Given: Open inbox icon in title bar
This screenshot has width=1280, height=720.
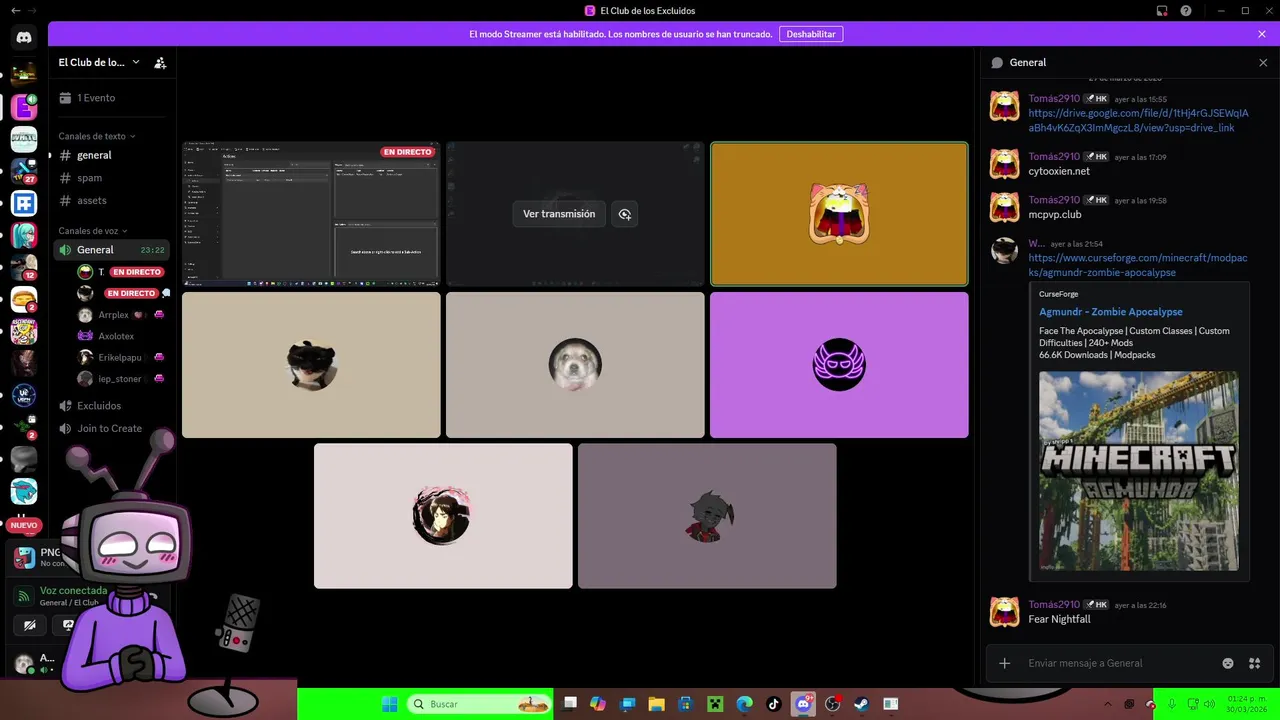Looking at the screenshot, I should (1162, 11).
